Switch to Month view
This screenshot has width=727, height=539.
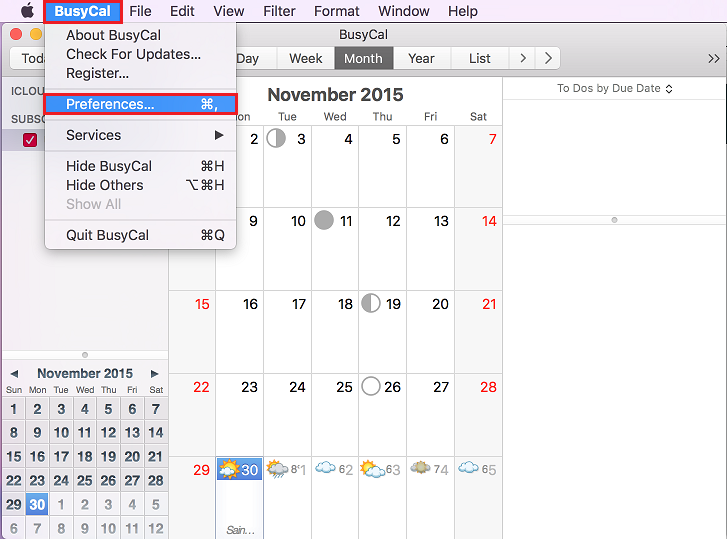point(364,58)
